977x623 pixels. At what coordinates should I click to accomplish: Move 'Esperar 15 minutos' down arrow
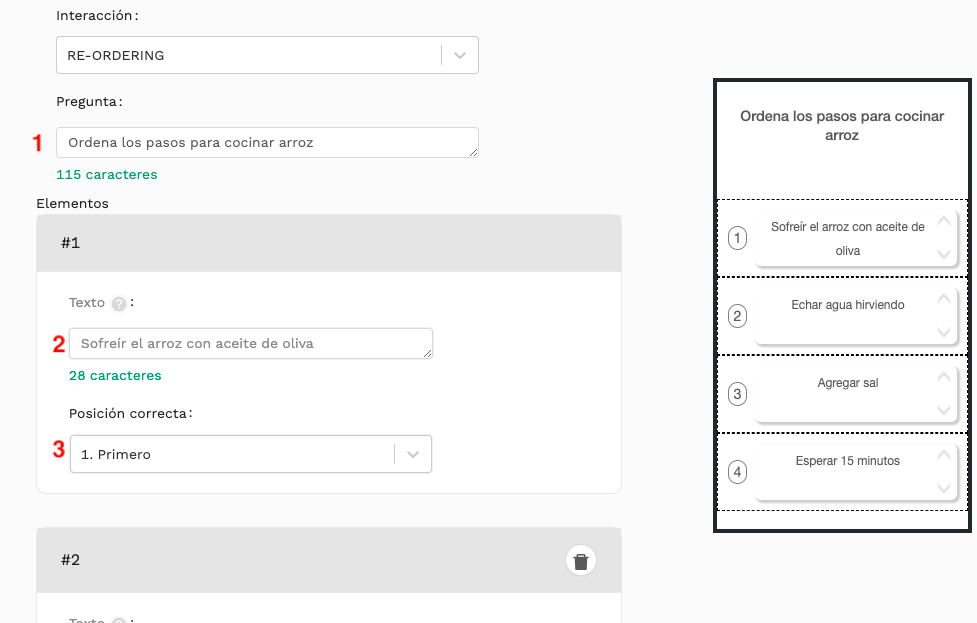[944, 487]
